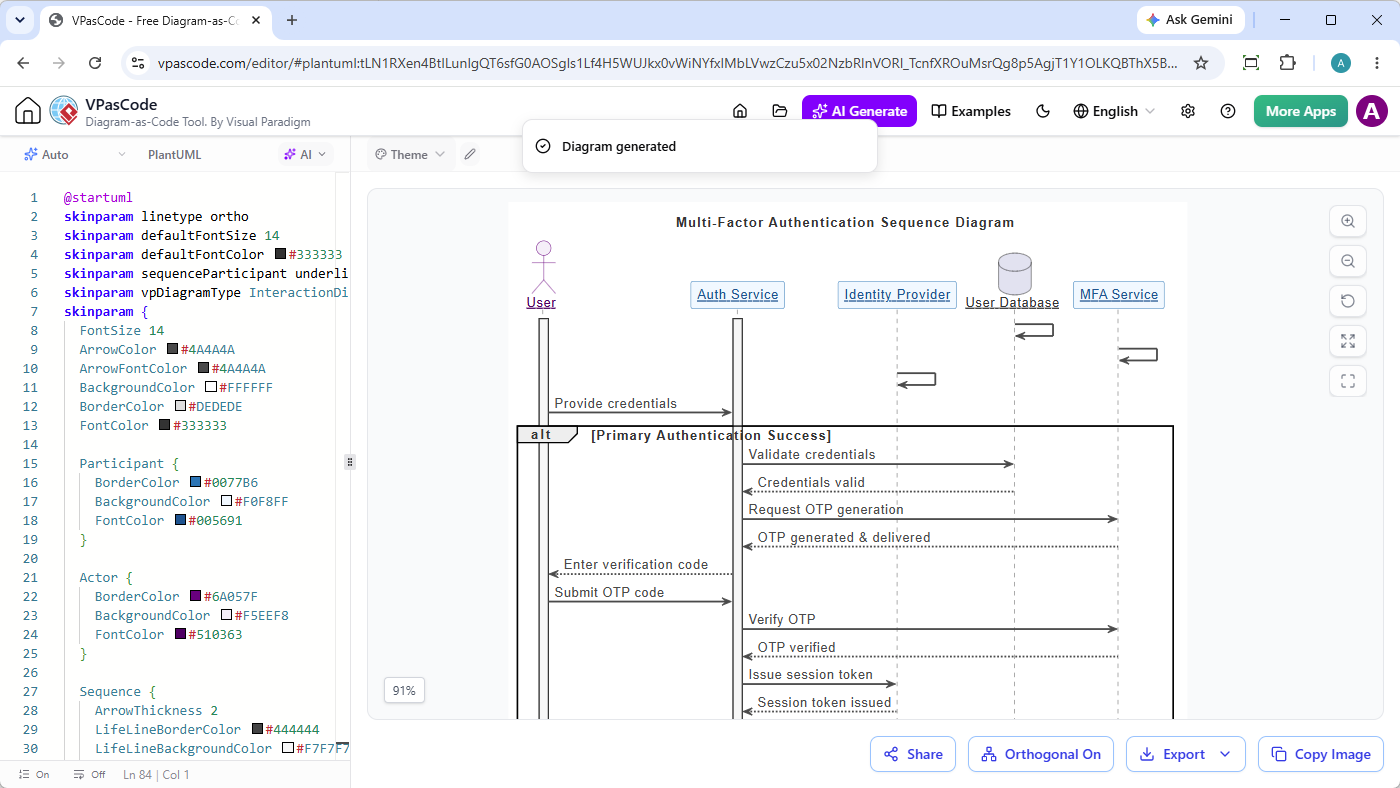This screenshot has height=788, width=1400.
Task: Click the MFA Service participant box
Action: 1119,294
